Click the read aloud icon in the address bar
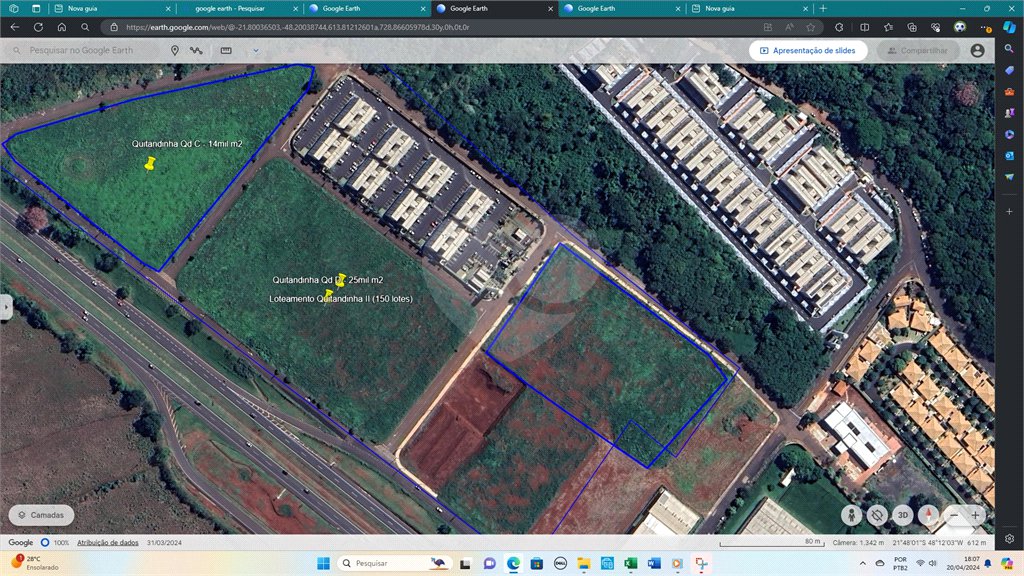Image resolution: width=1024 pixels, height=576 pixels. pyautogui.click(x=789, y=27)
